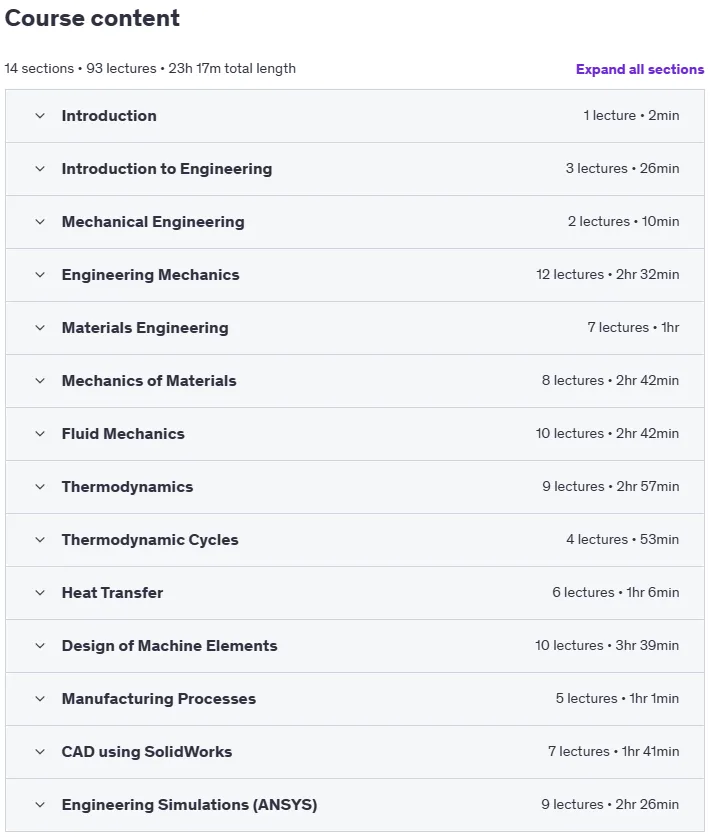710x837 pixels.
Task: Click chevron beside Thermodynamic Cycles
Action: [40, 540]
